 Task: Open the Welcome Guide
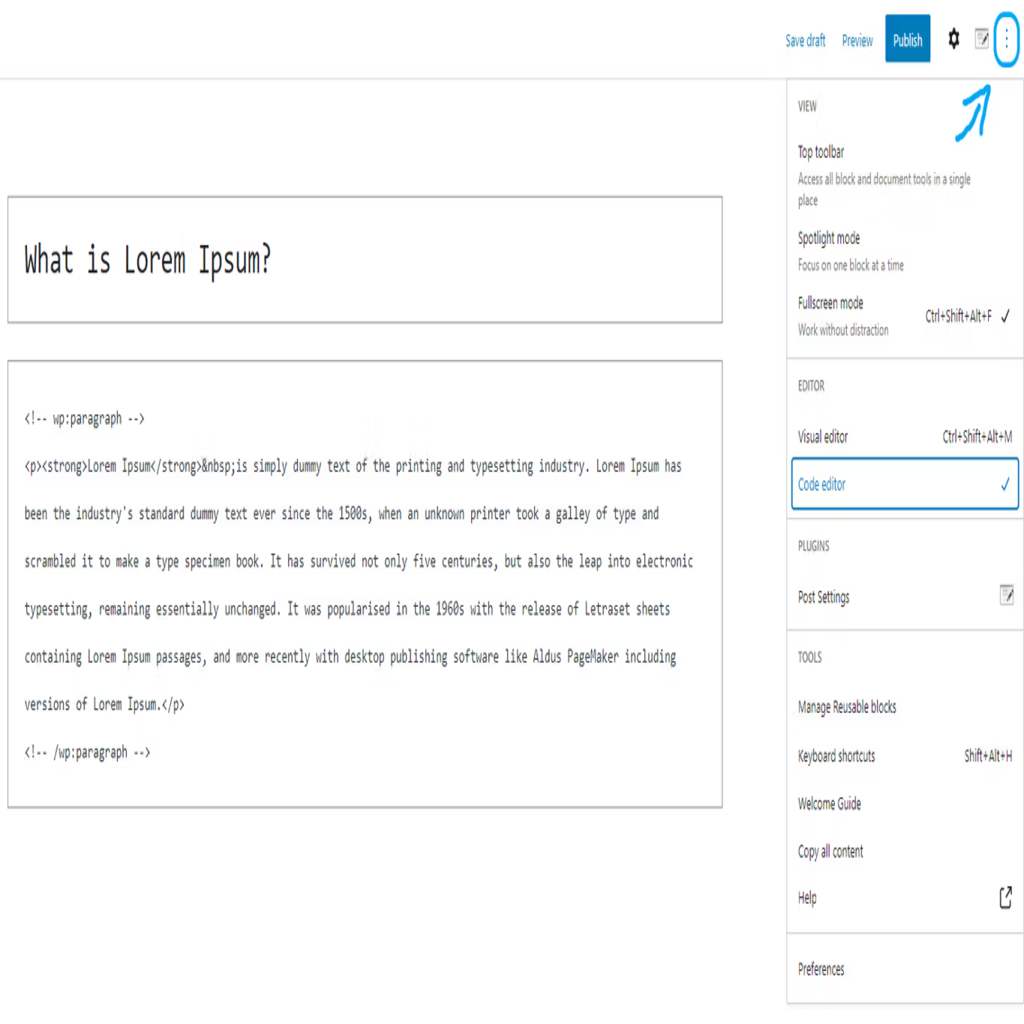[904, 803]
